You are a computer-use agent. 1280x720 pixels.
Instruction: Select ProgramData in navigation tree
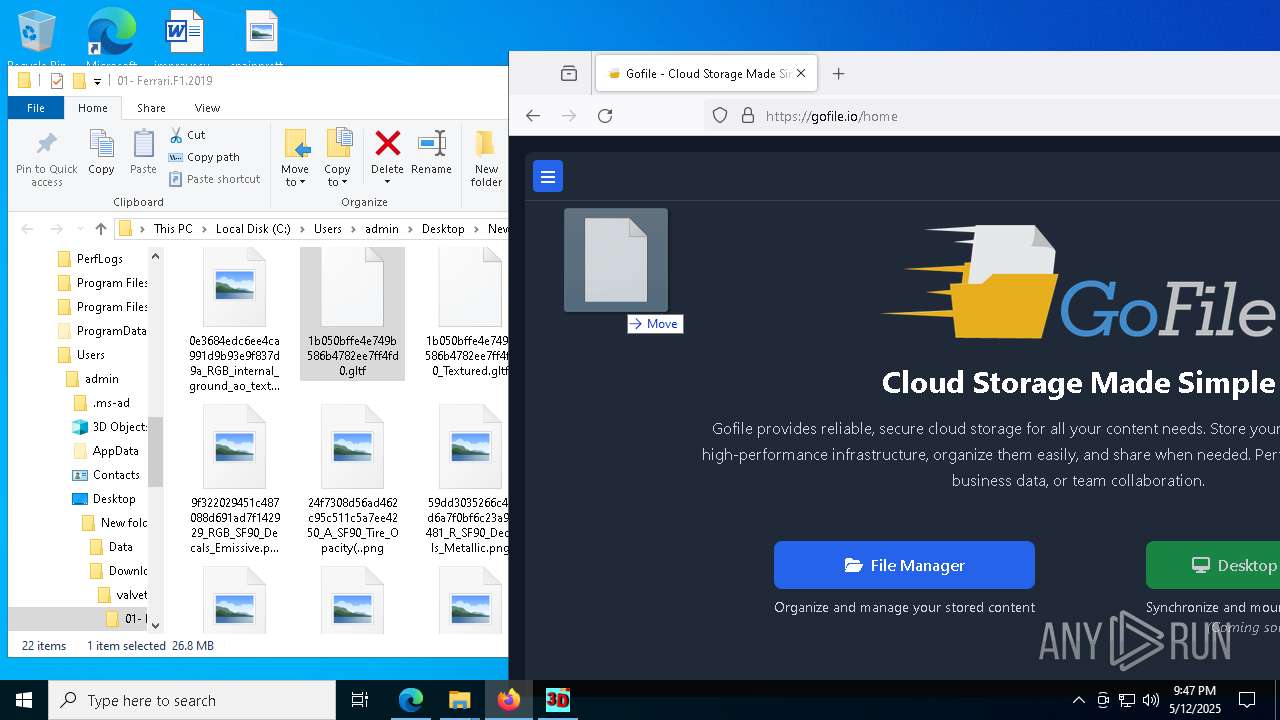[102, 331]
